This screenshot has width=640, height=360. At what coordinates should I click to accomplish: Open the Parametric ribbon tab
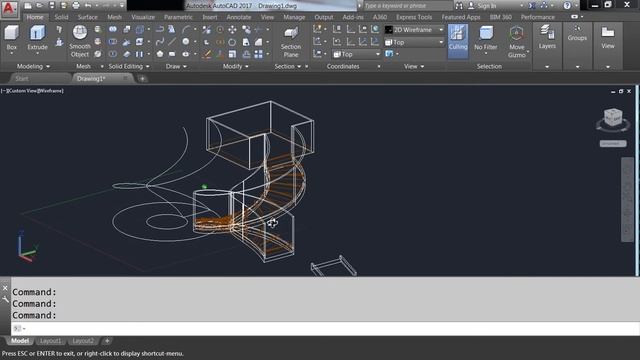point(178,17)
